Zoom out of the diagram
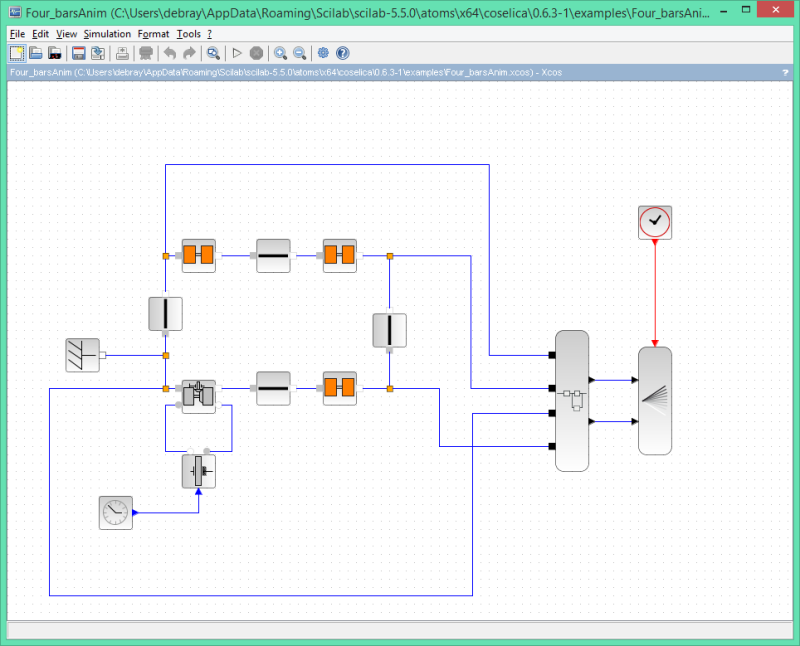This screenshot has width=800, height=646. pyautogui.click(x=299, y=53)
